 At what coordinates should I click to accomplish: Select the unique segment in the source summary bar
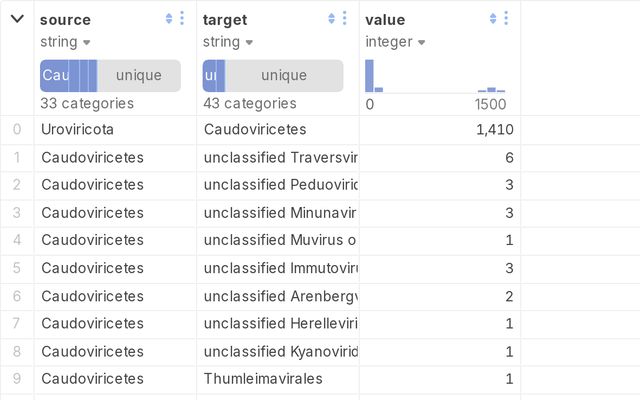[139, 76]
